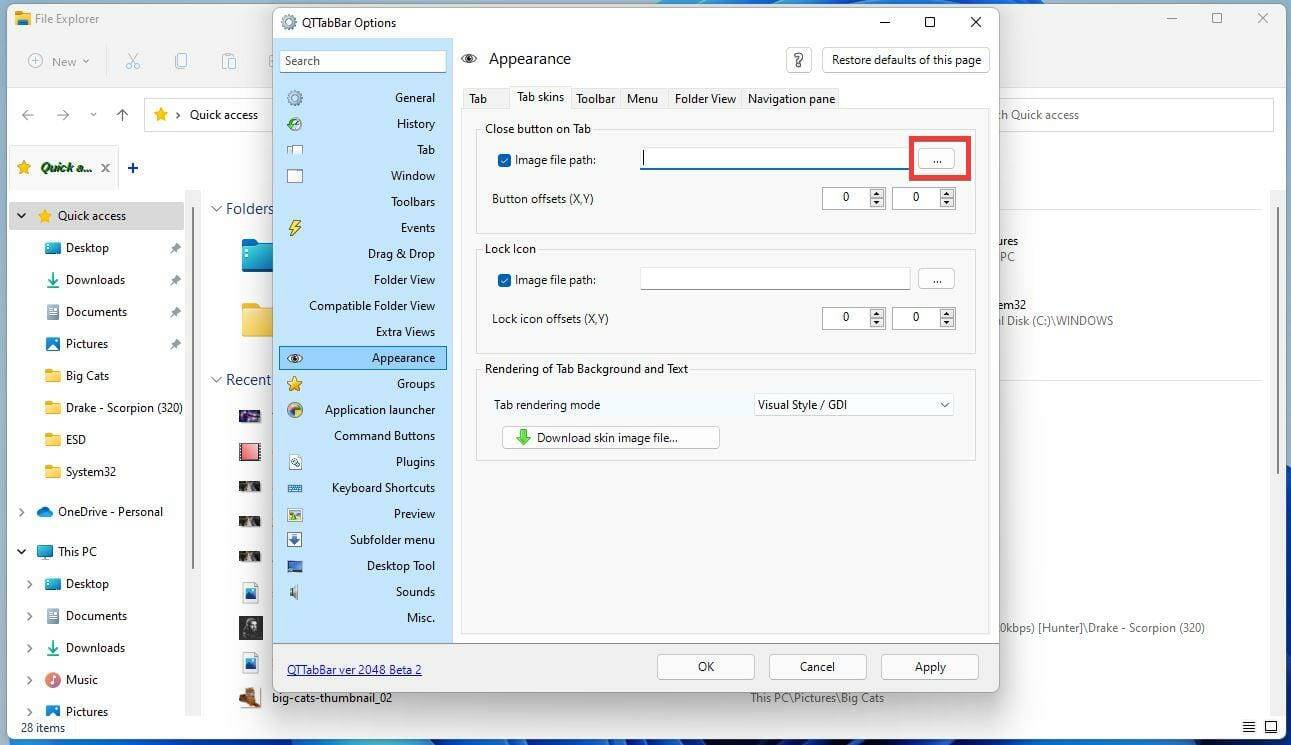
Task: Collapse This PC in the navigation pane
Action: tap(22, 551)
